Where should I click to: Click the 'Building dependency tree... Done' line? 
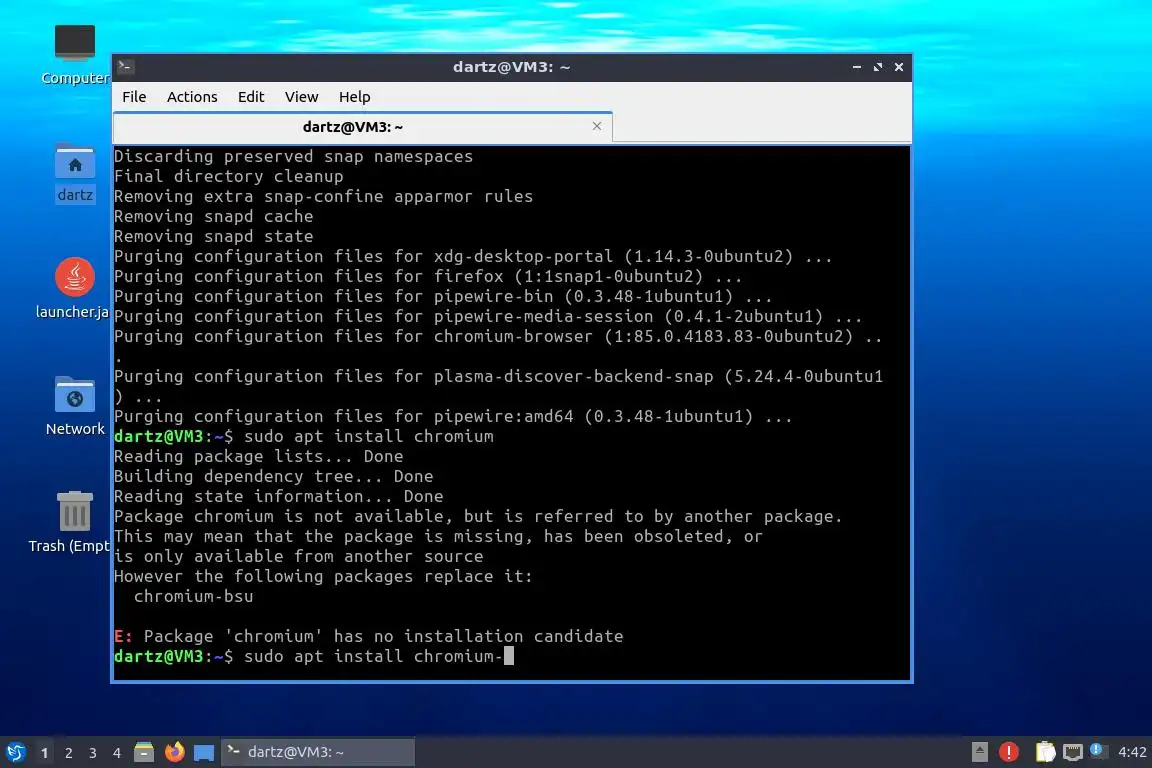coord(273,476)
